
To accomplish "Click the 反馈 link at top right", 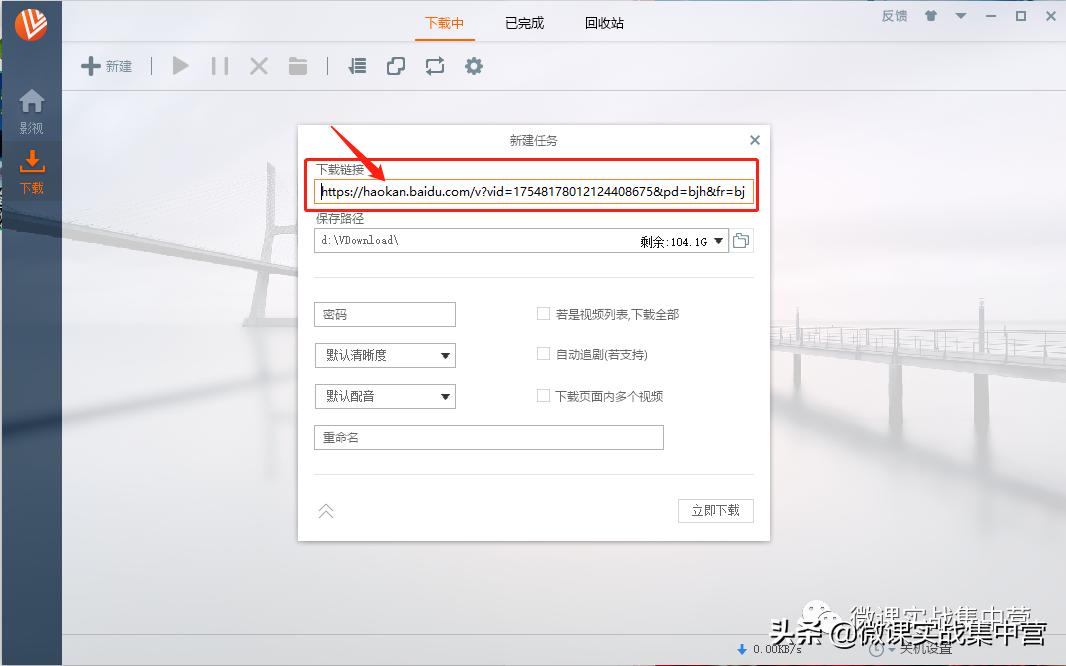I will [x=893, y=16].
